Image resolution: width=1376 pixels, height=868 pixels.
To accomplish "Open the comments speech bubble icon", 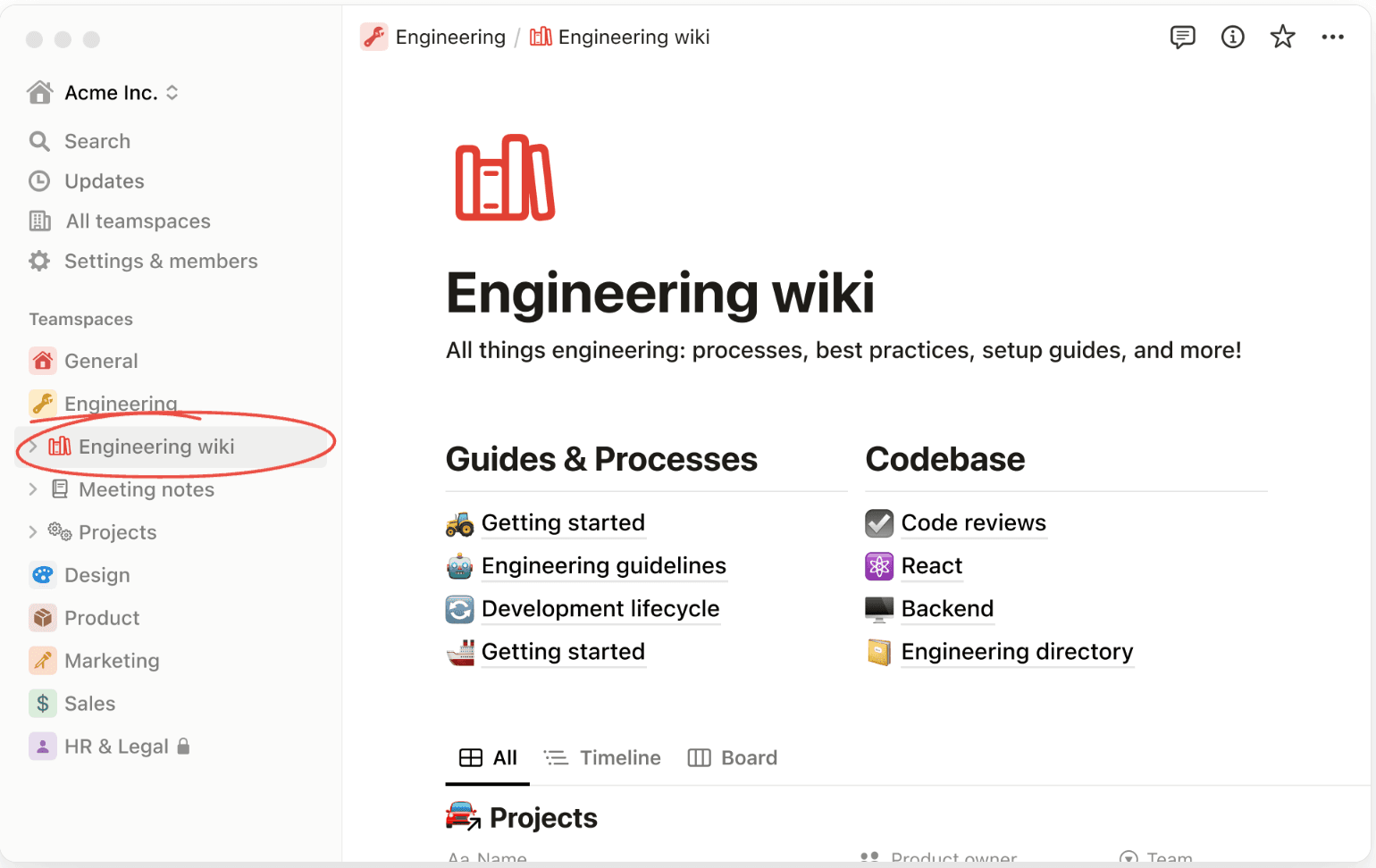I will coord(1182,38).
